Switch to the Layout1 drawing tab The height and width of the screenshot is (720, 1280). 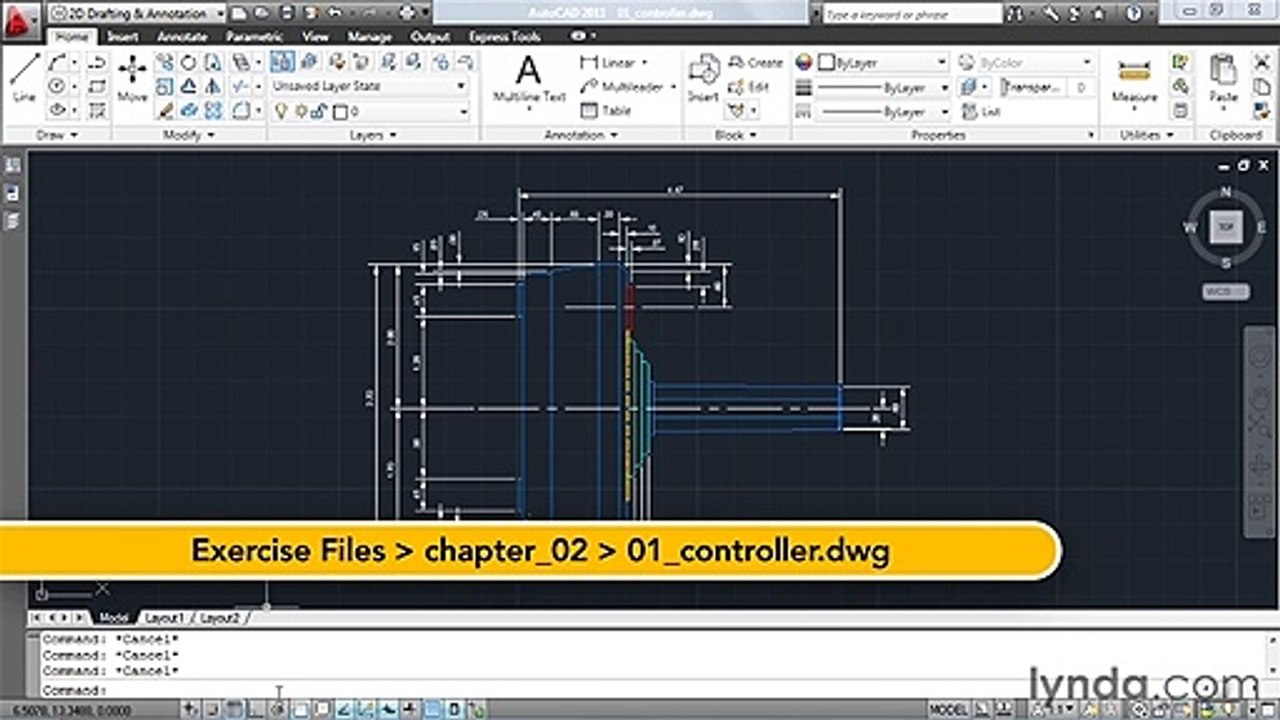tap(166, 618)
